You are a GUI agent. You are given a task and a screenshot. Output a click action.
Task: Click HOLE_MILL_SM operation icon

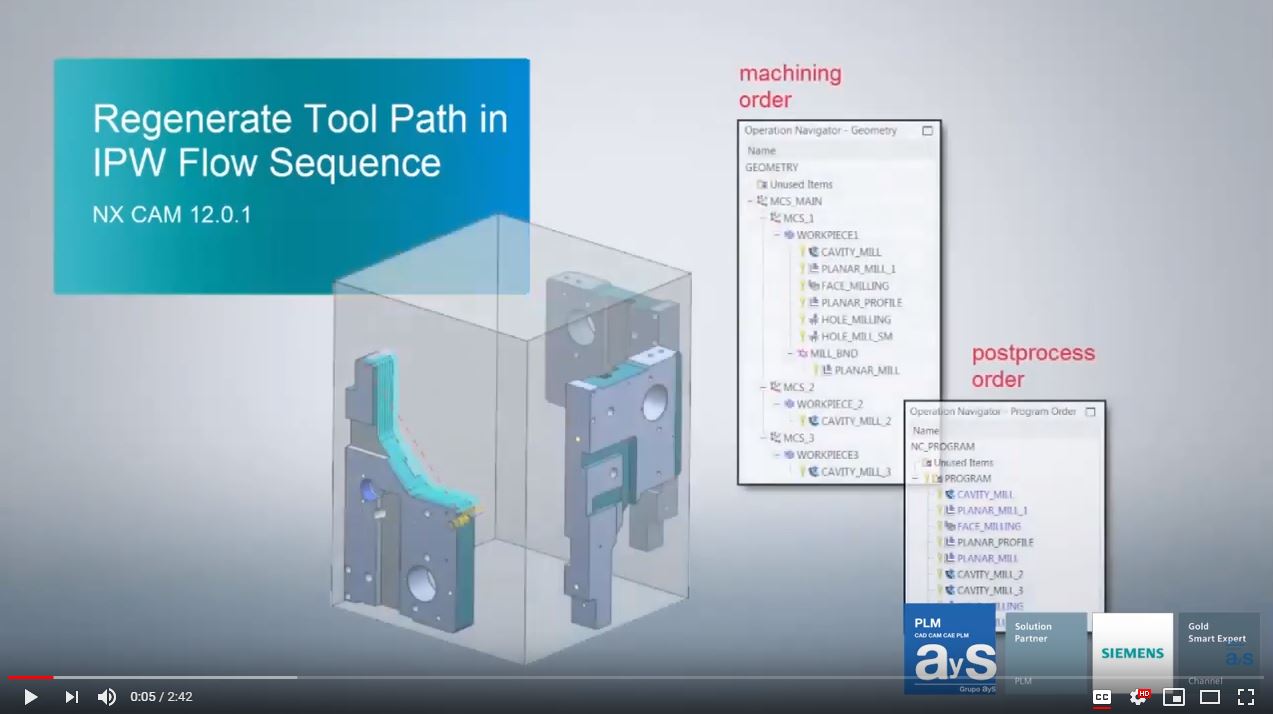(813, 337)
